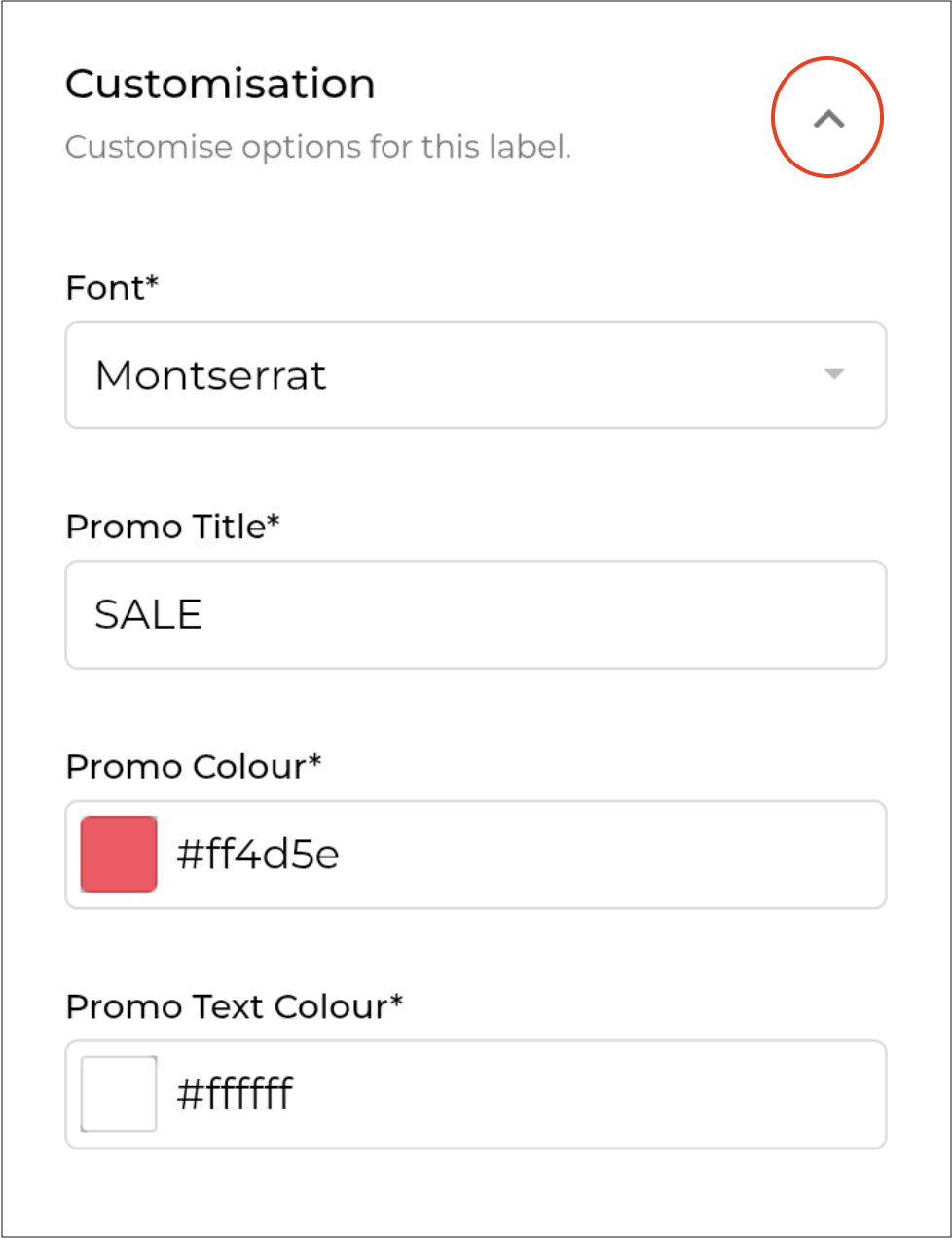Open the red Promo Colour swatch
This screenshot has height=1240, width=952.
[119, 854]
